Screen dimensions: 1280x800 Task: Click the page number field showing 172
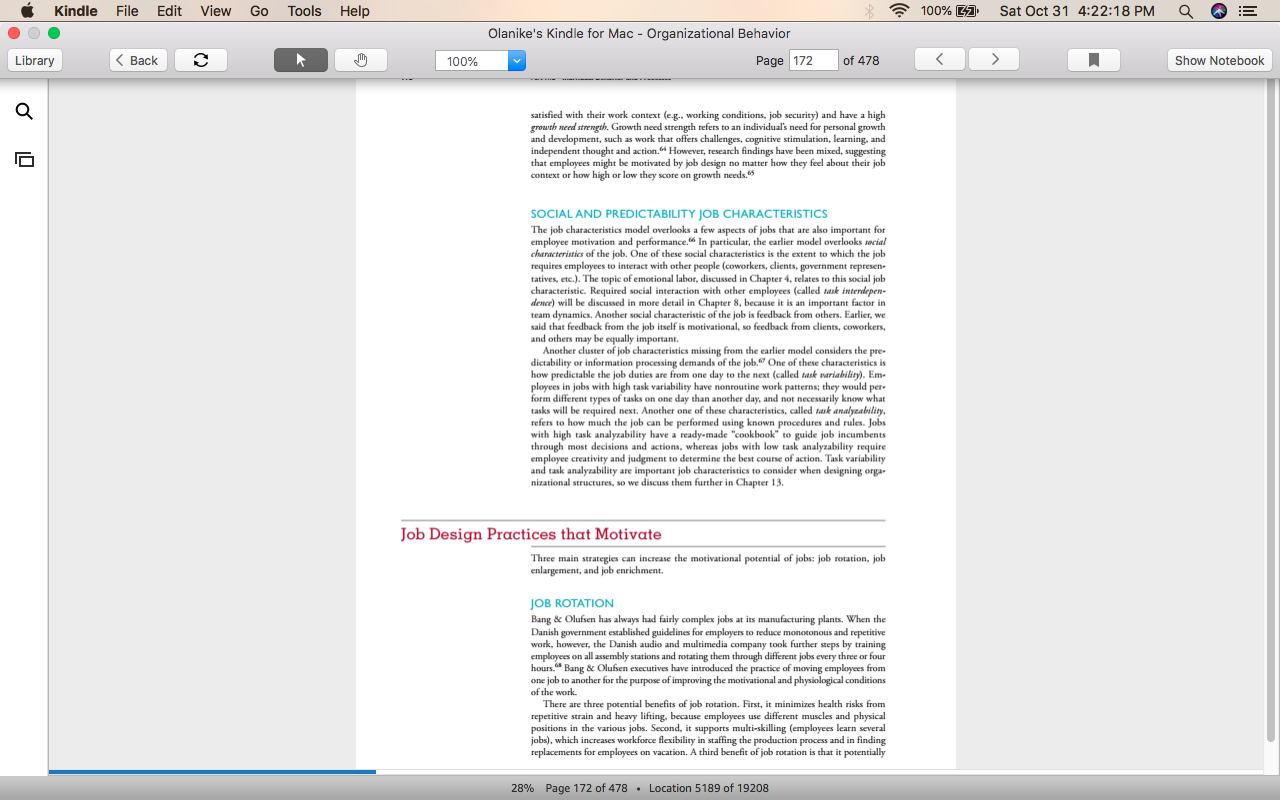tap(813, 60)
